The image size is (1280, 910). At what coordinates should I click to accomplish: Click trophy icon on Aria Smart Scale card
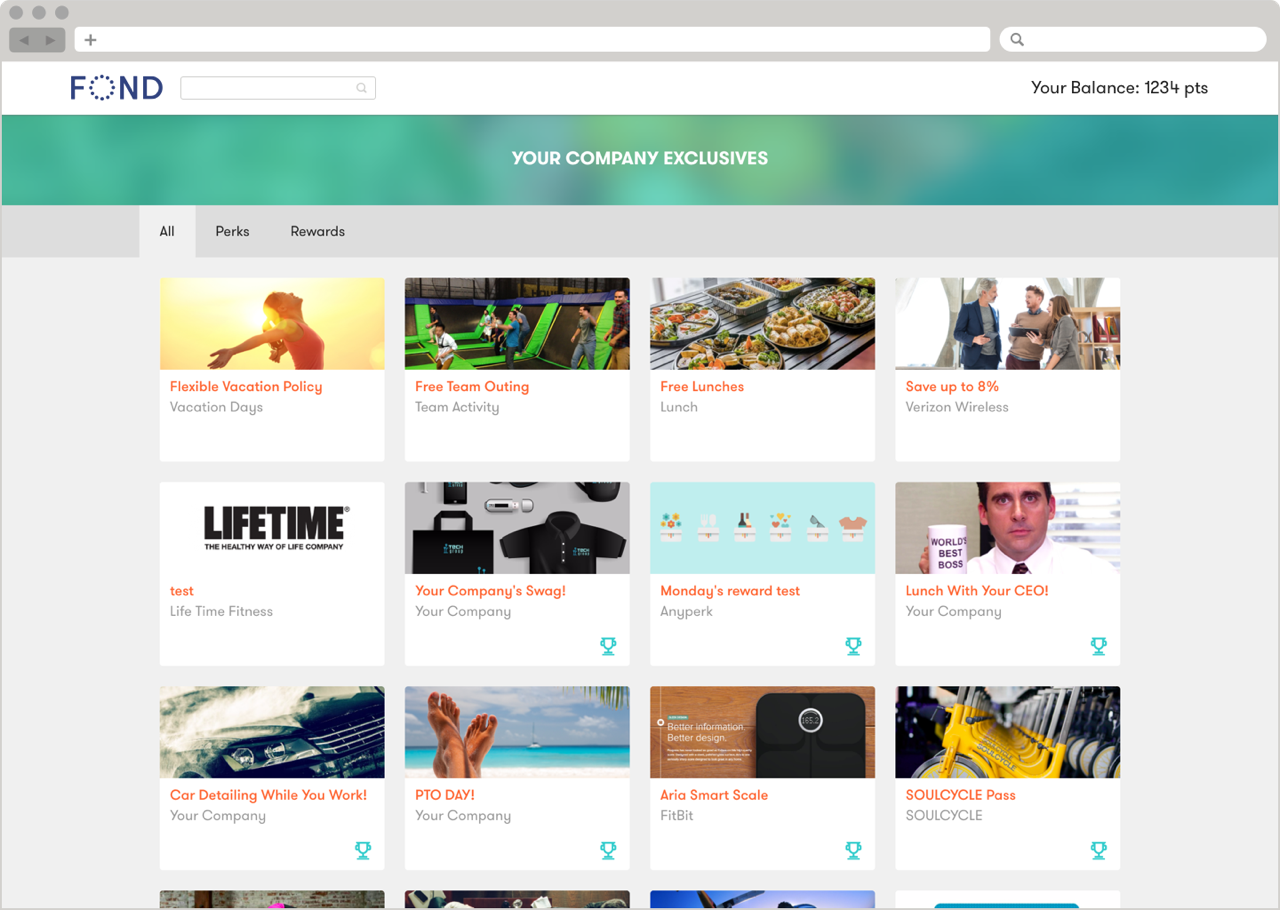tap(853, 850)
